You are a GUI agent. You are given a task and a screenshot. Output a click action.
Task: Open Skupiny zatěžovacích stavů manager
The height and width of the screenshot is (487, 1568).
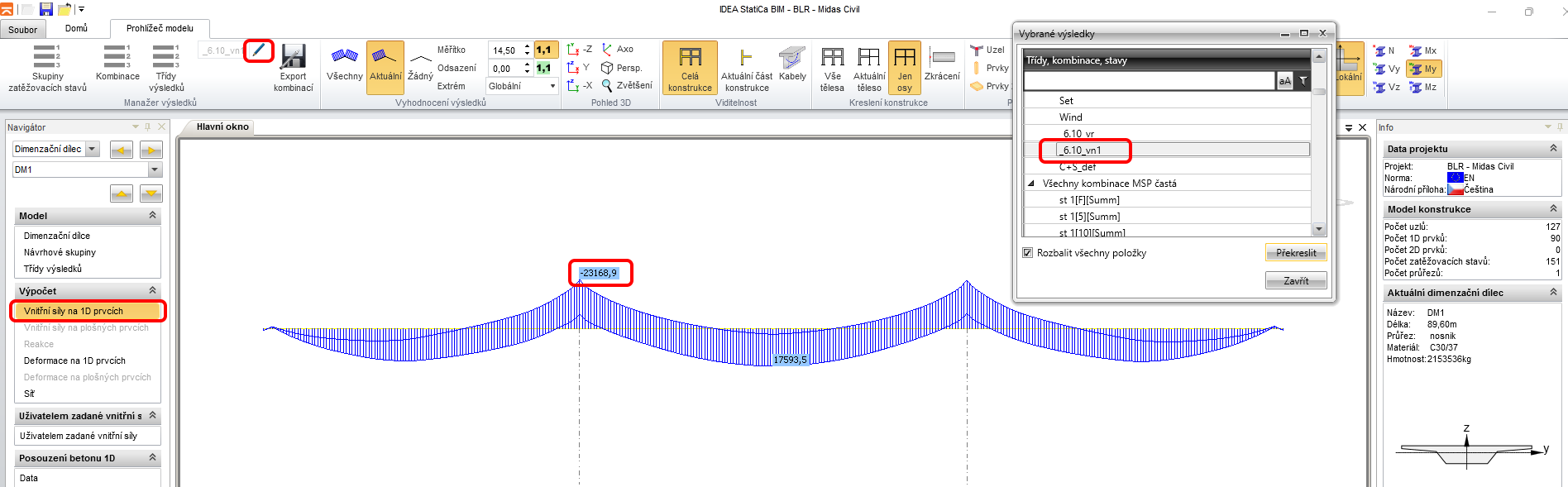[47, 67]
